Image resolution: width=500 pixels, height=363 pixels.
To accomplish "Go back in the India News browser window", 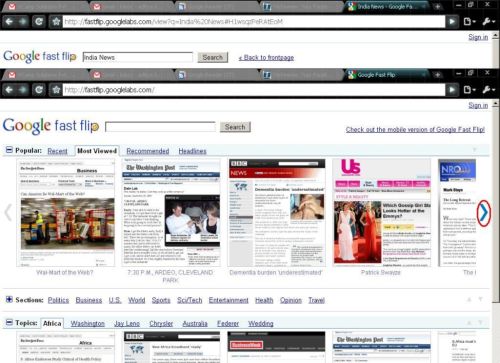I will [9, 22].
